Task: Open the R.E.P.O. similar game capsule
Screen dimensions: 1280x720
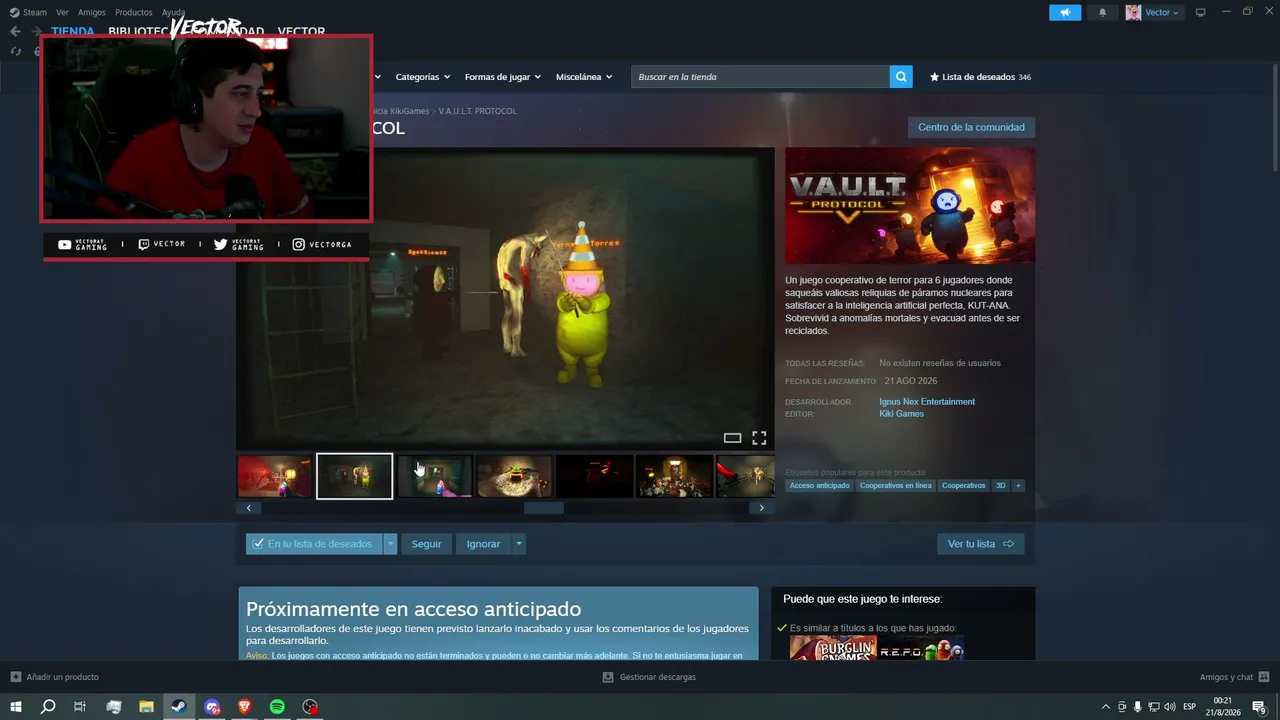Action: (921, 648)
